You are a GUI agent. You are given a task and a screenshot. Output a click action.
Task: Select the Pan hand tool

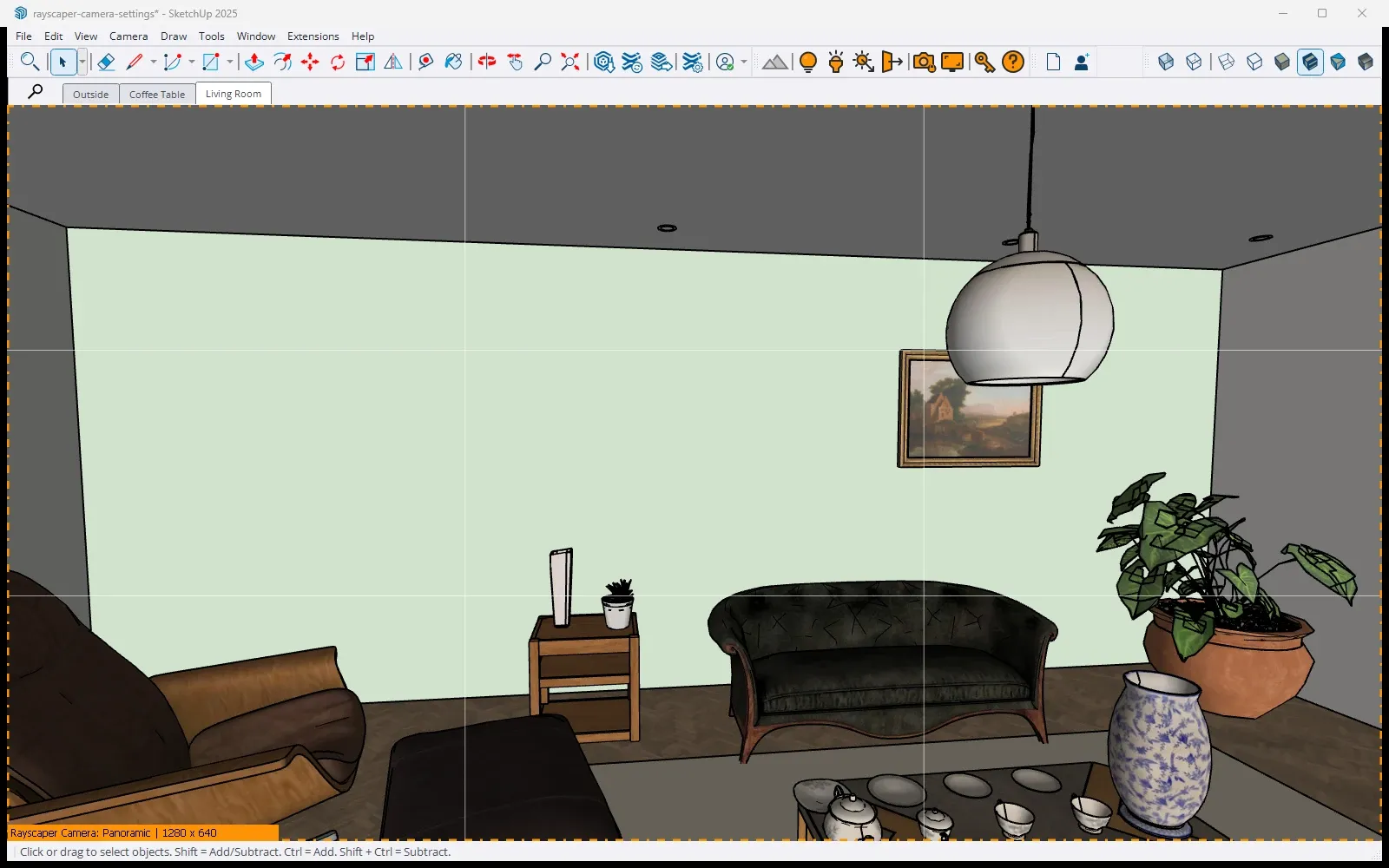pyautogui.click(x=515, y=62)
